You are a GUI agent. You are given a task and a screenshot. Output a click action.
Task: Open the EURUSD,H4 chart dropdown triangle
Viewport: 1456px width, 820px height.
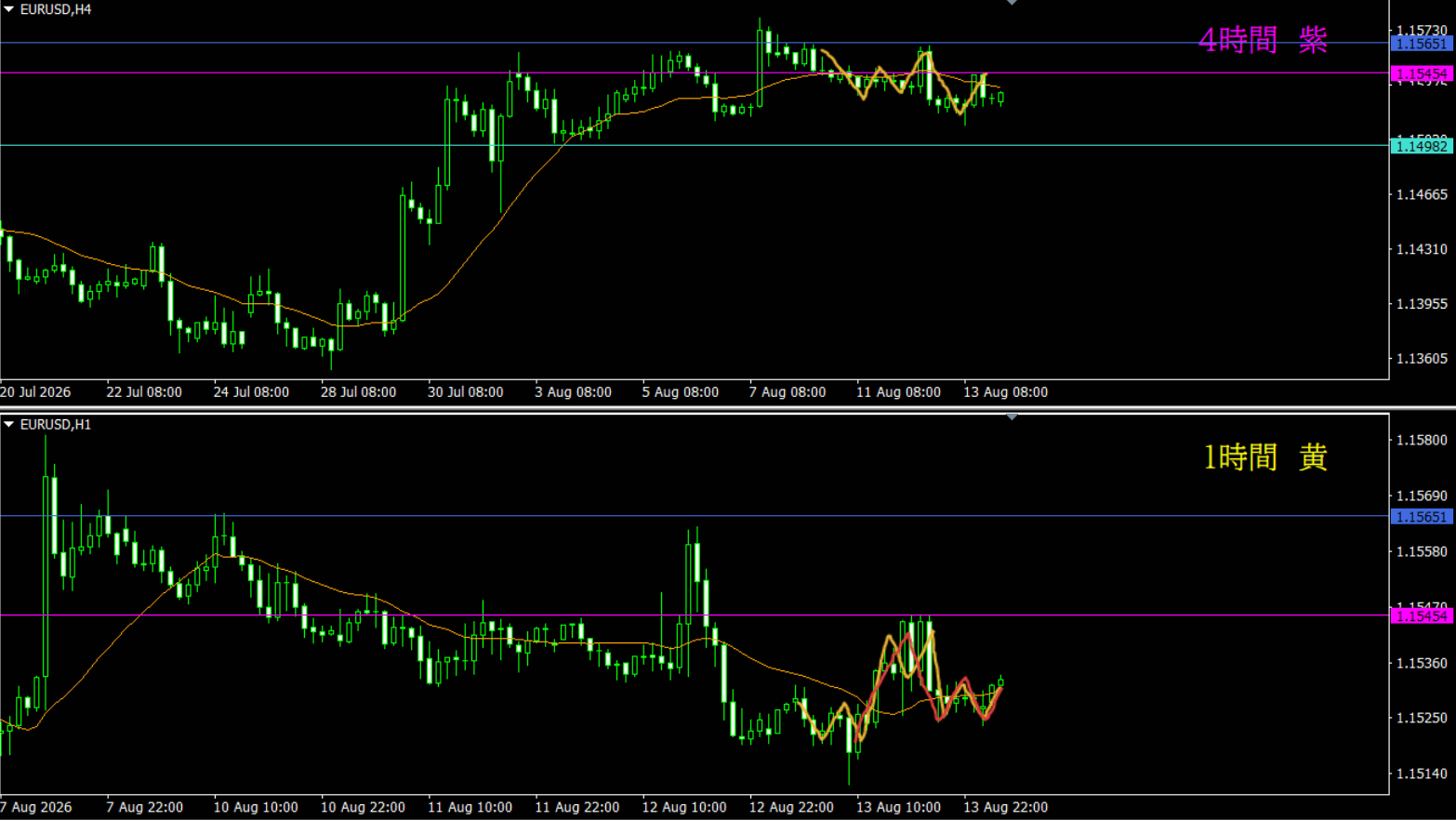point(8,9)
